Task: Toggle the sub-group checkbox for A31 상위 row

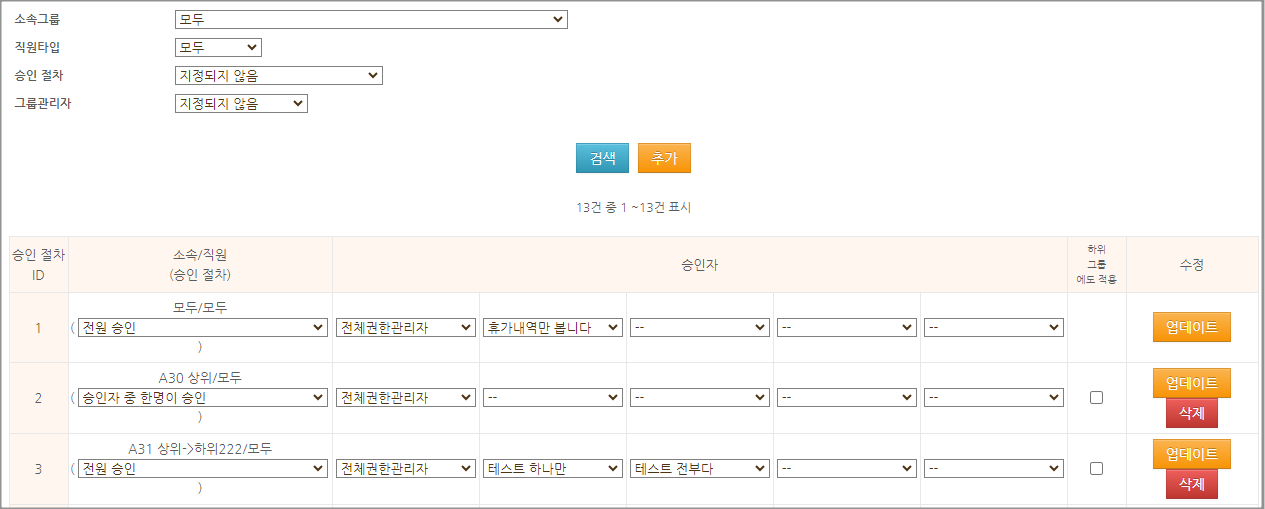Action: click(x=1096, y=468)
